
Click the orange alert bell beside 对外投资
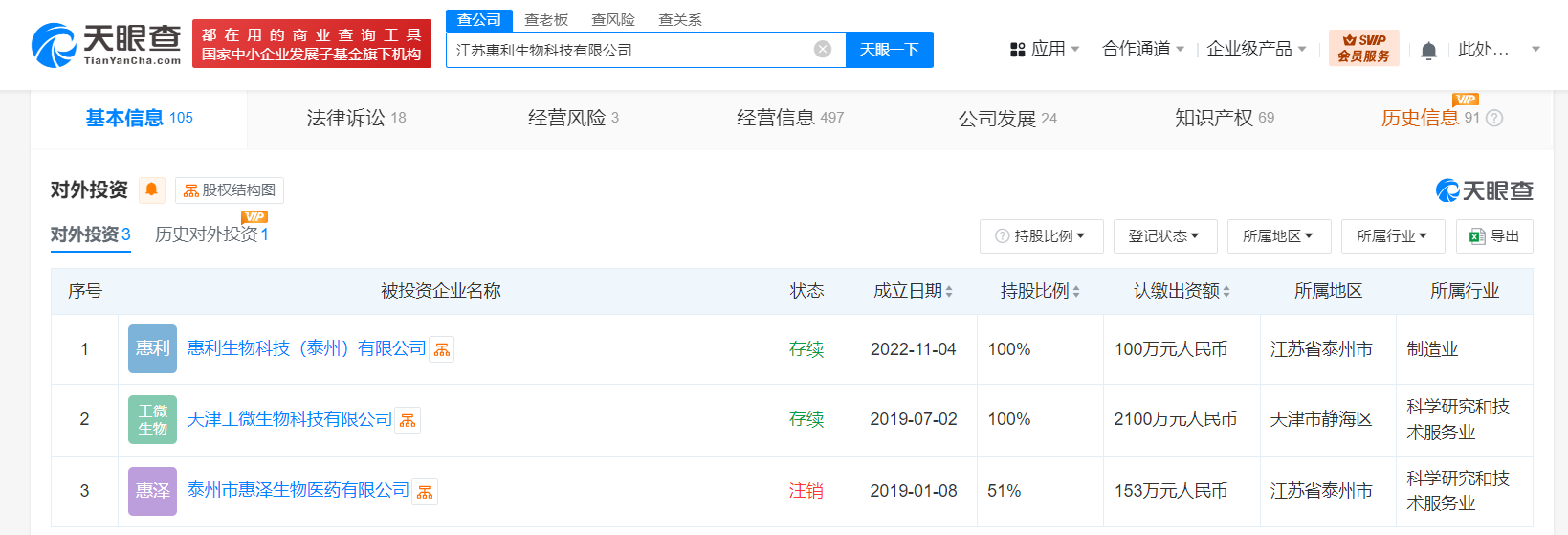click(151, 189)
